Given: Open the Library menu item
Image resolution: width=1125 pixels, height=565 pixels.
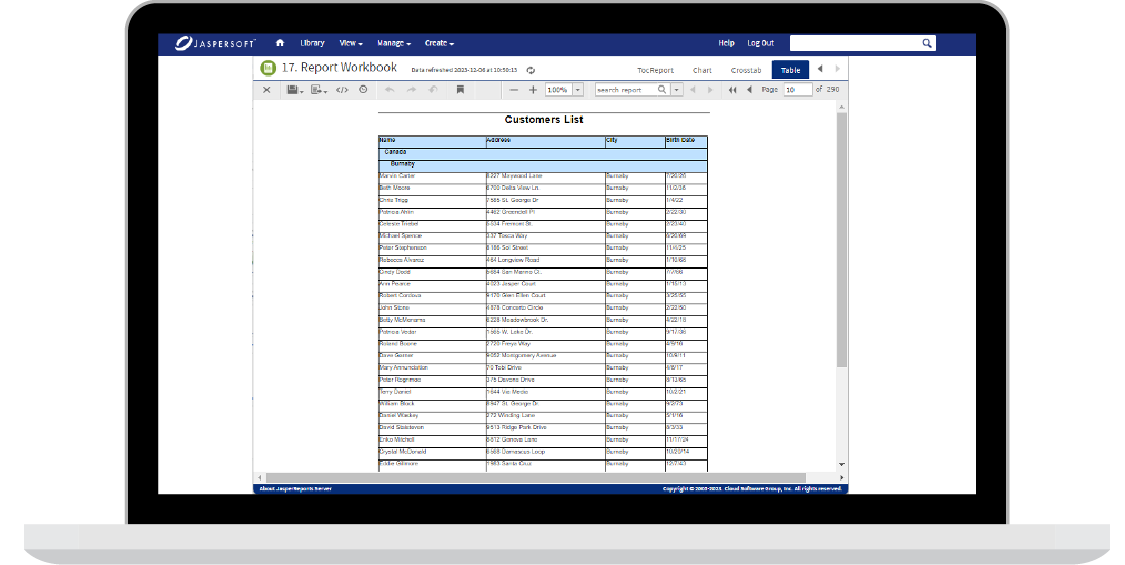Looking at the screenshot, I should [312, 43].
